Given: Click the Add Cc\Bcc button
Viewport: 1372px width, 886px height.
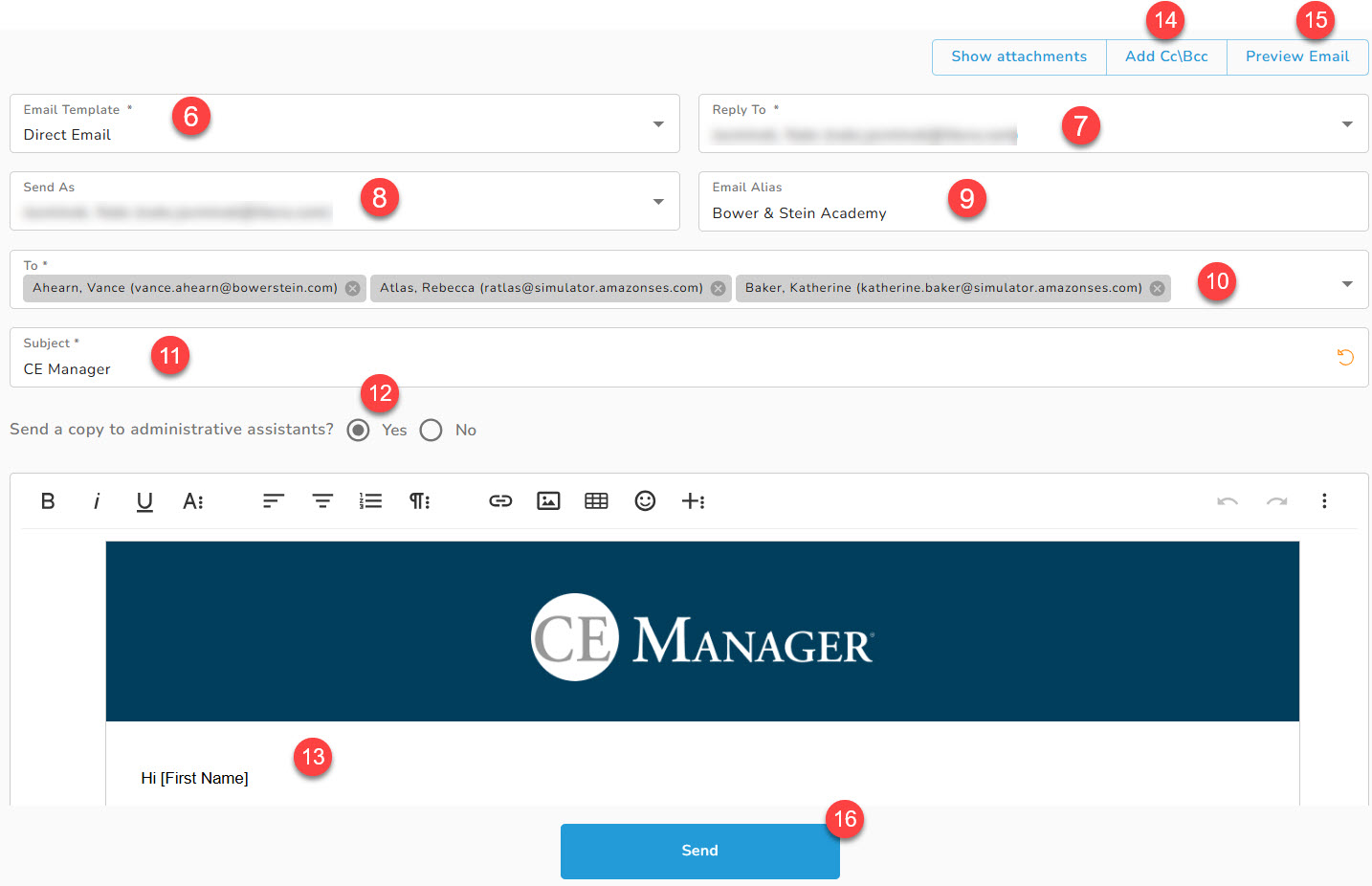Looking at the screenshot, I should (x=1166, y=56).
